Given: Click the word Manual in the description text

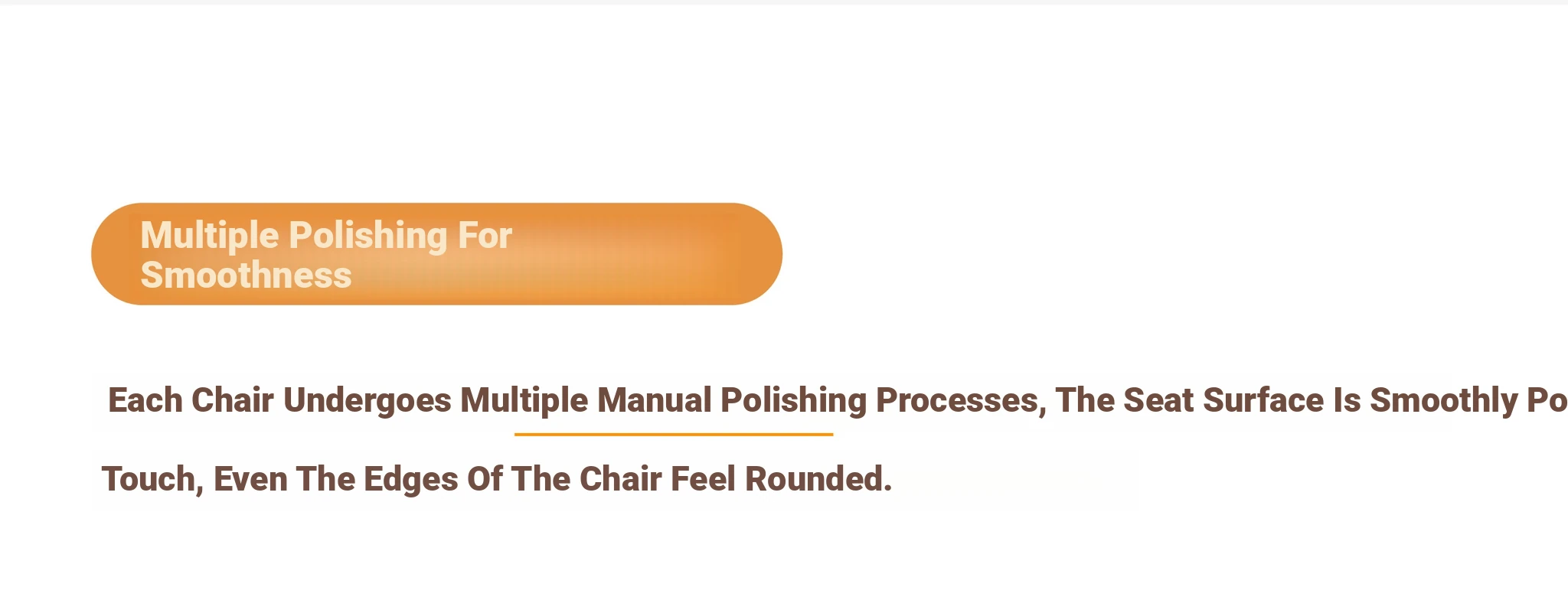Looking at the screenshot, I should [655, 401].
